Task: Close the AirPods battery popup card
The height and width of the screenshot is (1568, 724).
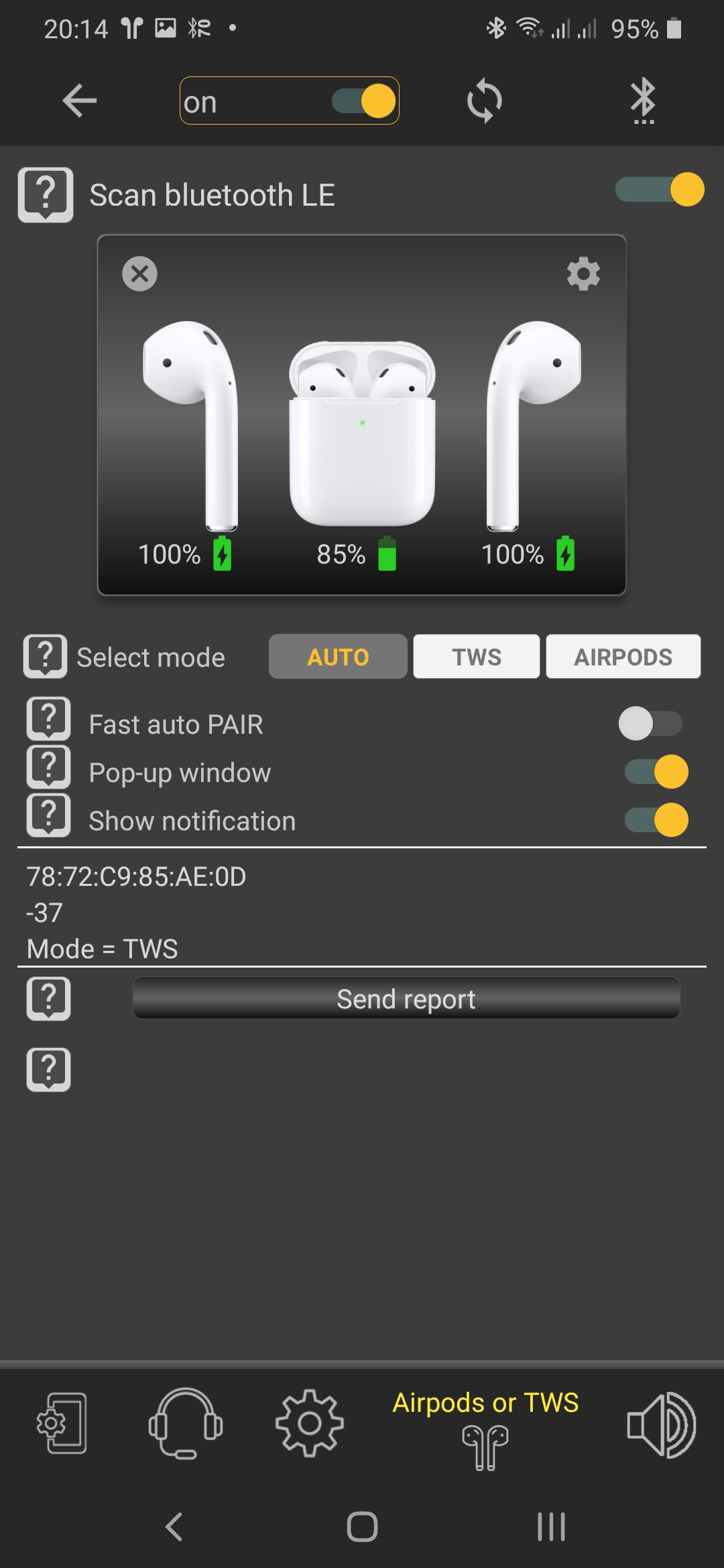Action: [139, 273]
